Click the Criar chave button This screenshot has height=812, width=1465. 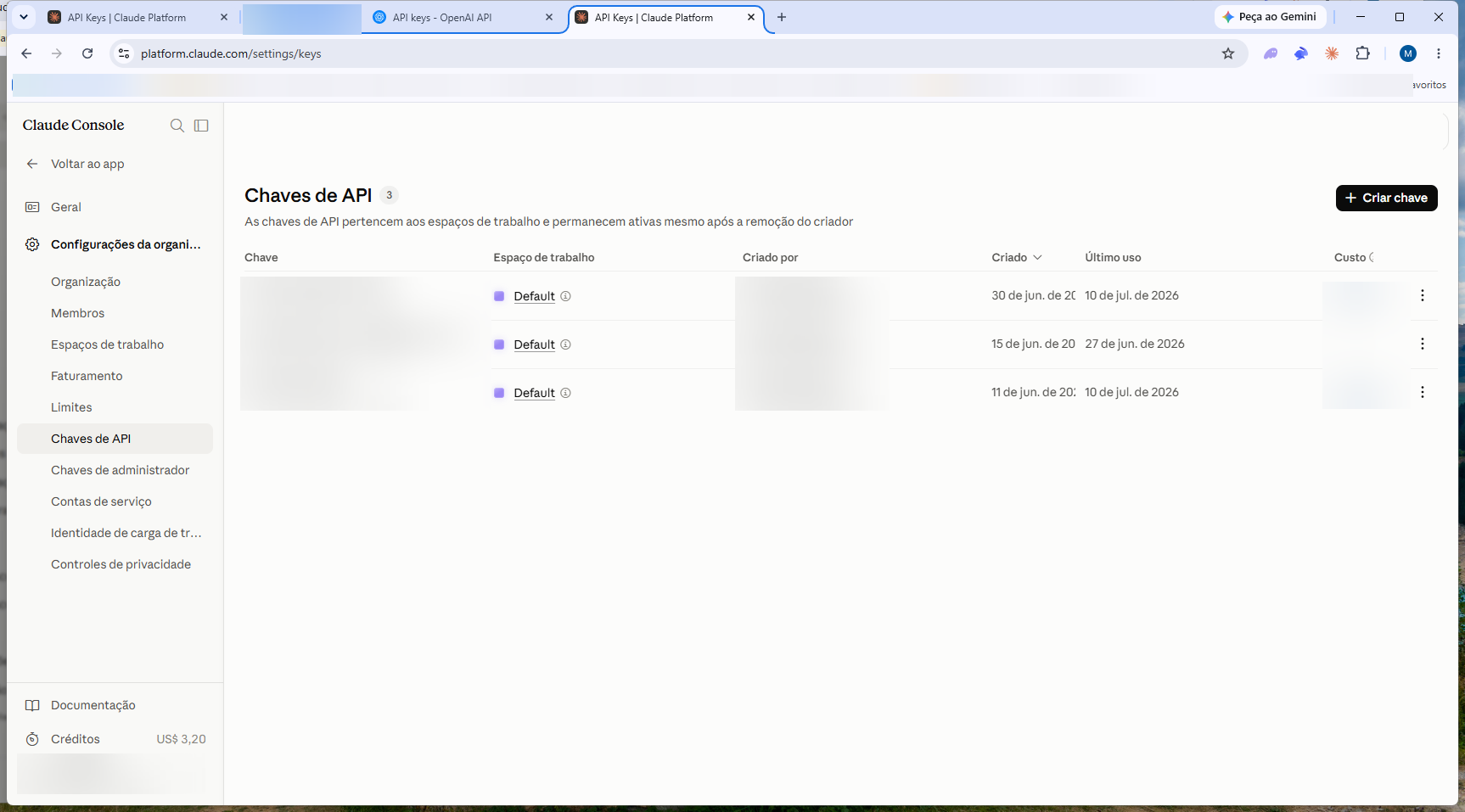[1386, 198]
